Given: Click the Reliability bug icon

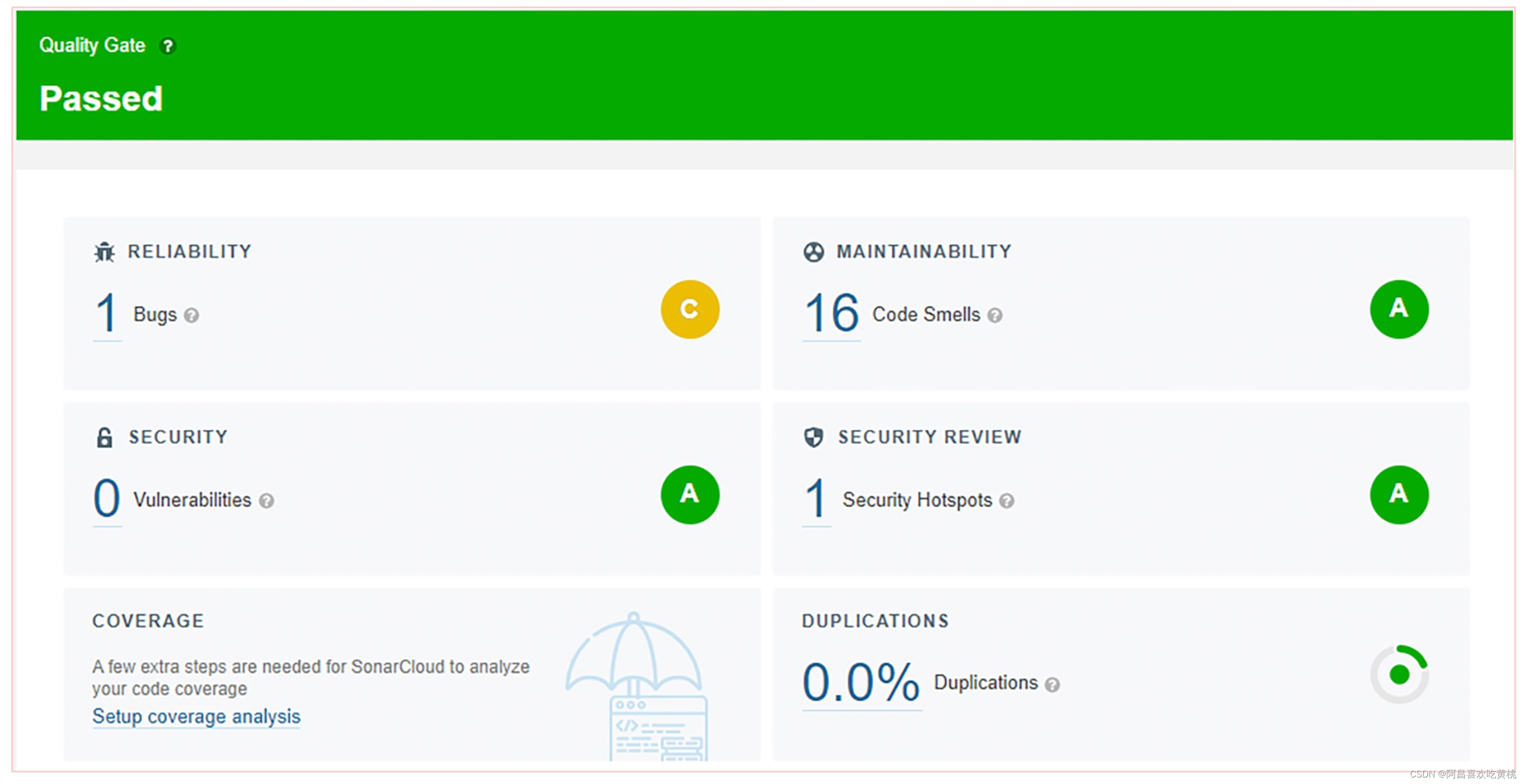Looking at the screenshot, I should (x=105, y=252).
